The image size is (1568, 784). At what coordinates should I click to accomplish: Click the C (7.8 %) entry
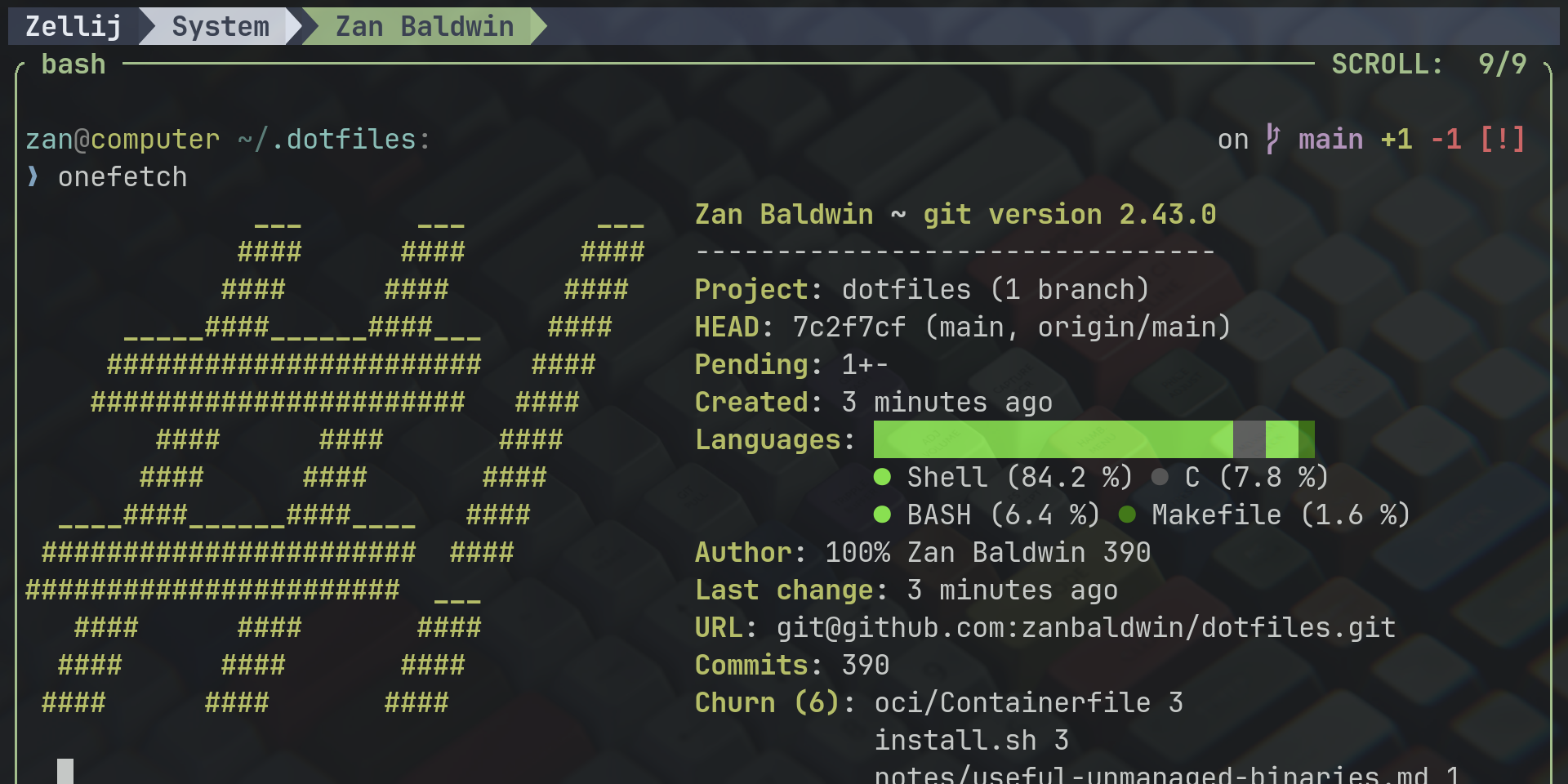coord(1257,477)
